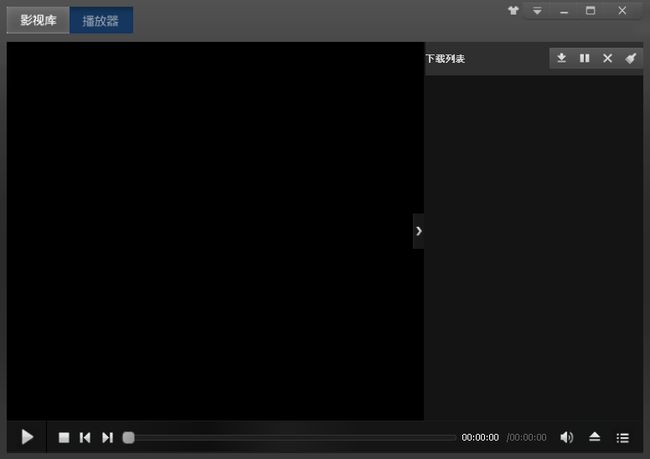Toggle the playlist icon
650x459 pixels.
coord(623,437)
